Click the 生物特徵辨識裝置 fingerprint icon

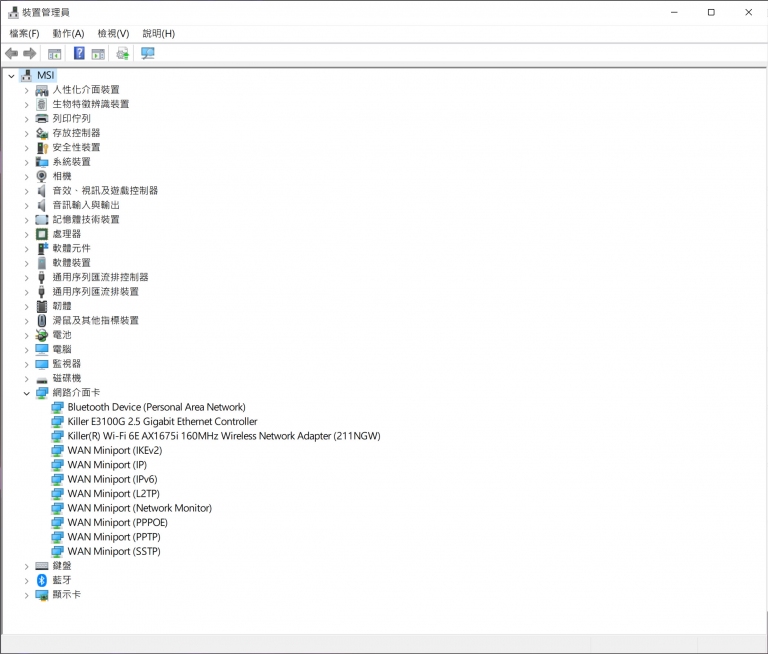42,104
